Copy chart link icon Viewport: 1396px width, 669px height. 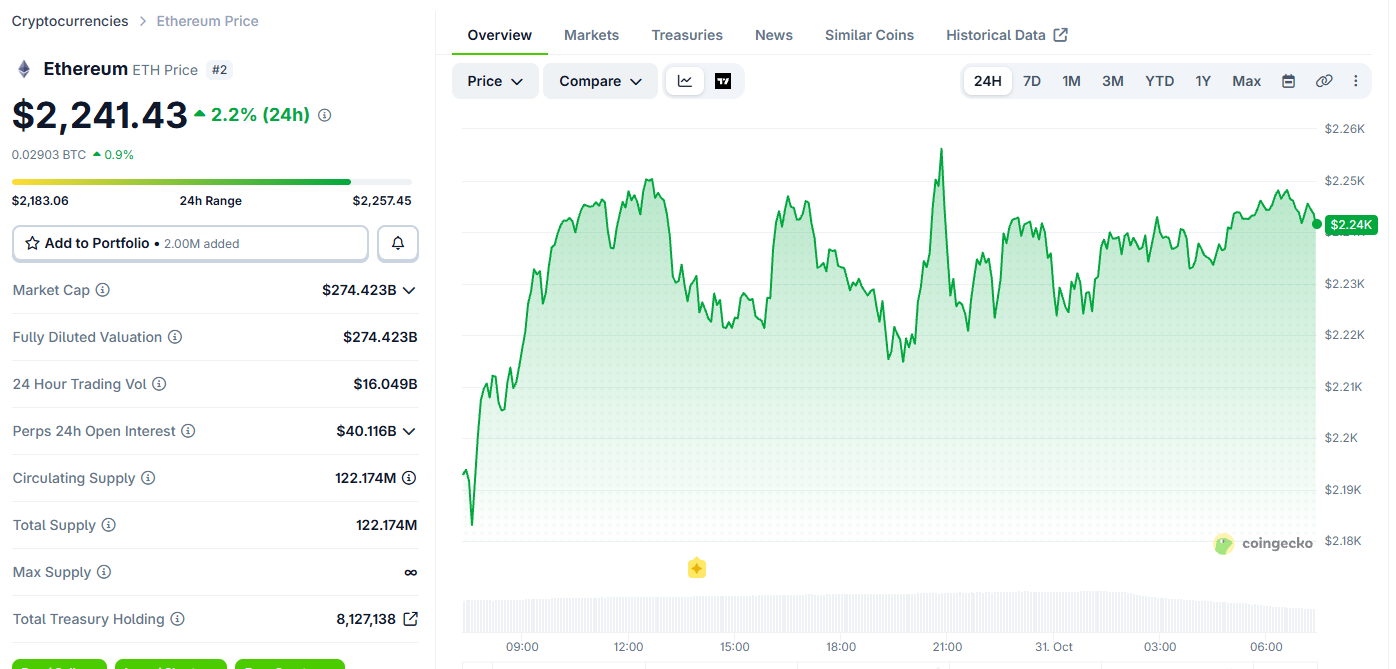pos(1324,81)
